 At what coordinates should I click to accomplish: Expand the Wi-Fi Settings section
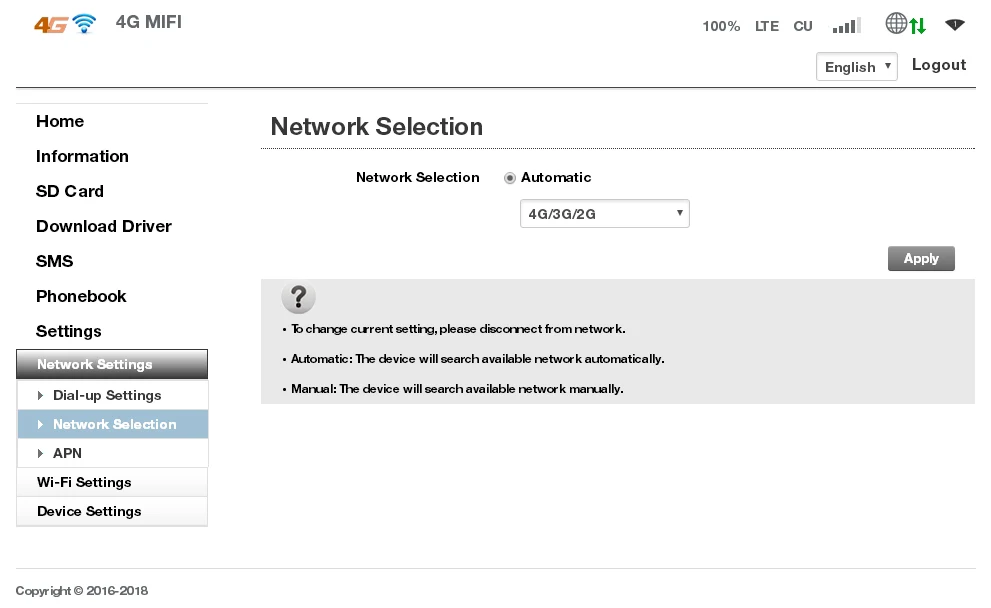84,482
